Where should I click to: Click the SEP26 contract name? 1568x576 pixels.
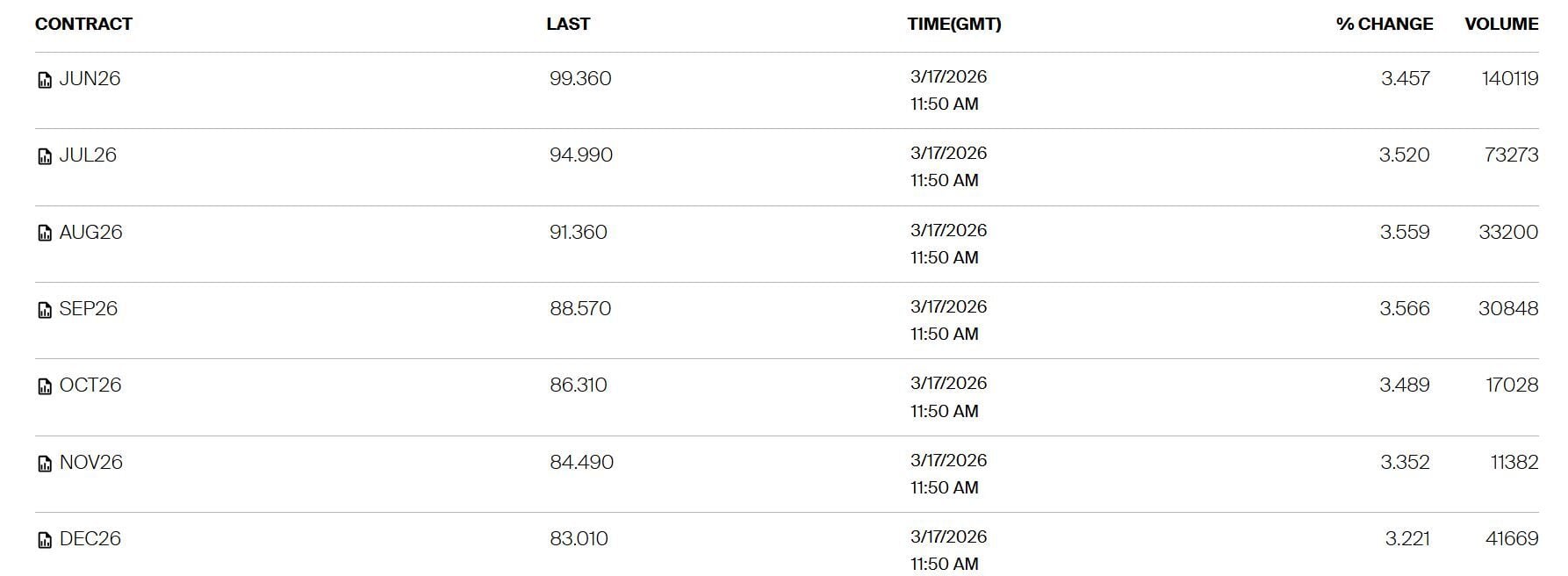[88, 309]
